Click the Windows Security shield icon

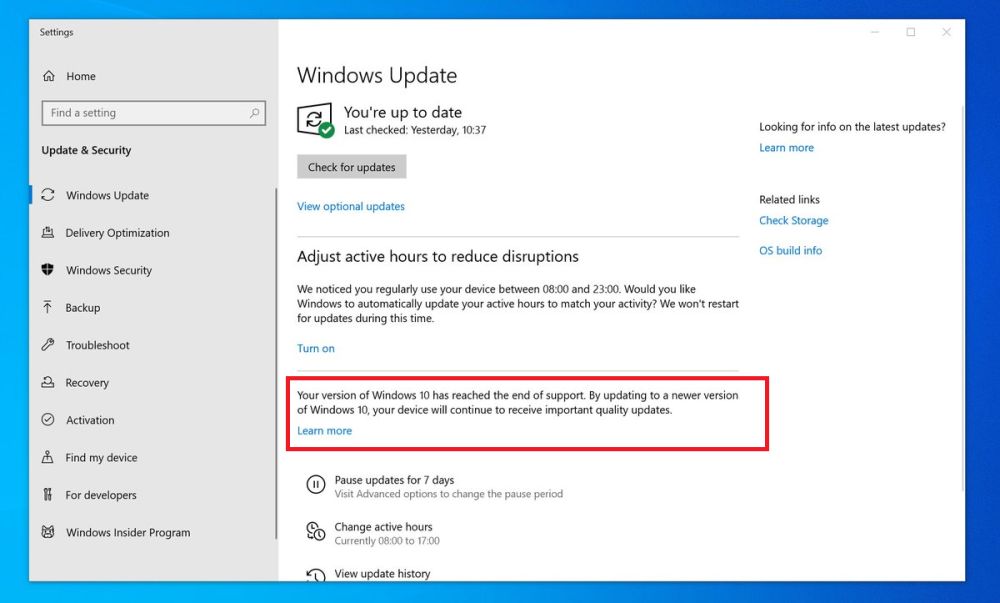[48, 270]
